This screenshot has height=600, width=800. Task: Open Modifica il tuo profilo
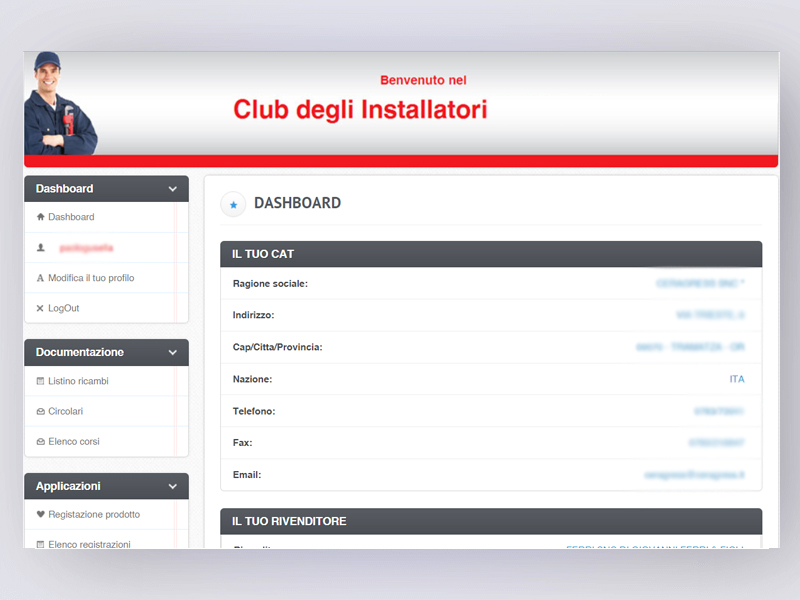(x=91, y=278)
